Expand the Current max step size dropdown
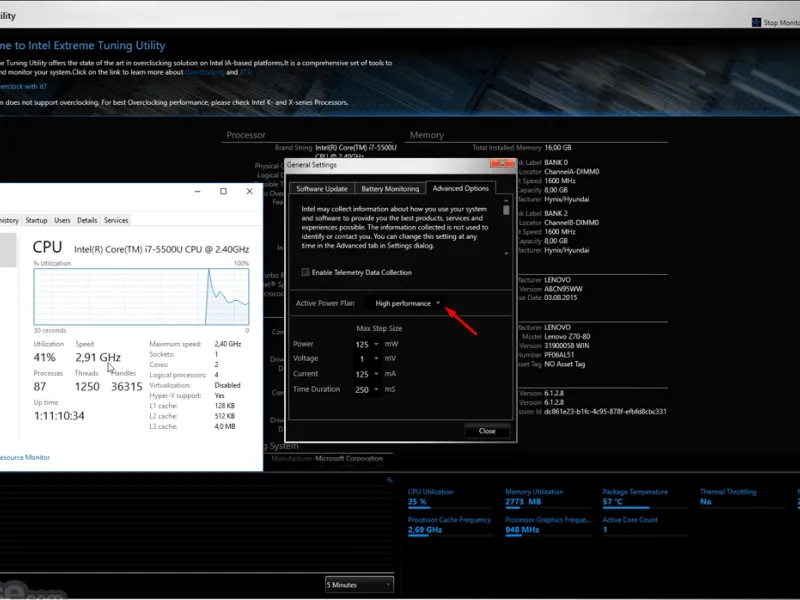800x600 pixels. coord(367,374)
